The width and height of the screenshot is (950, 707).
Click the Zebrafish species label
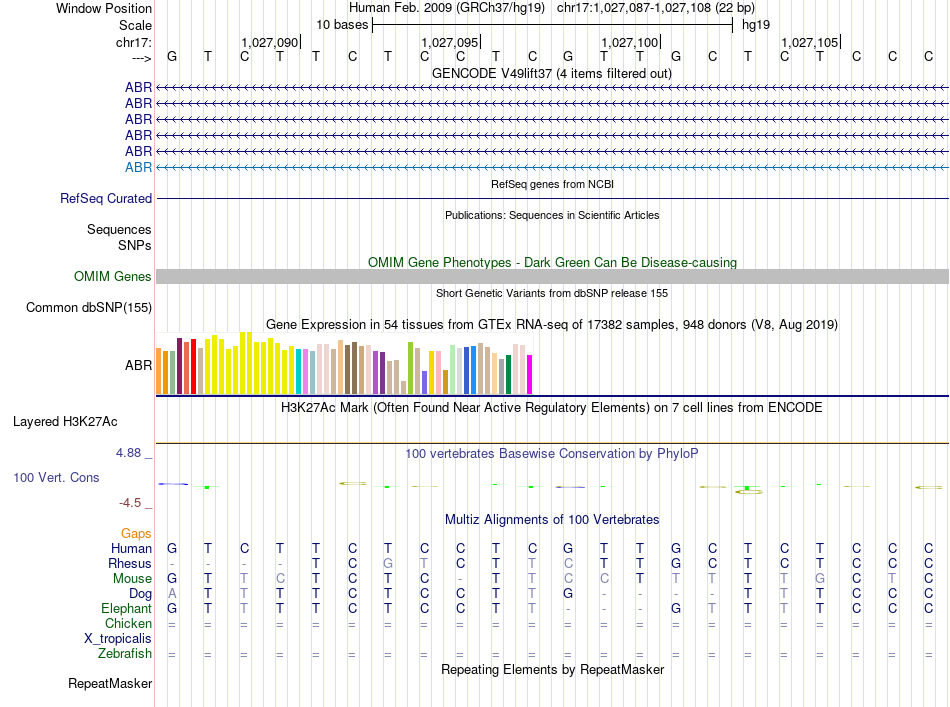pos(125,654)
